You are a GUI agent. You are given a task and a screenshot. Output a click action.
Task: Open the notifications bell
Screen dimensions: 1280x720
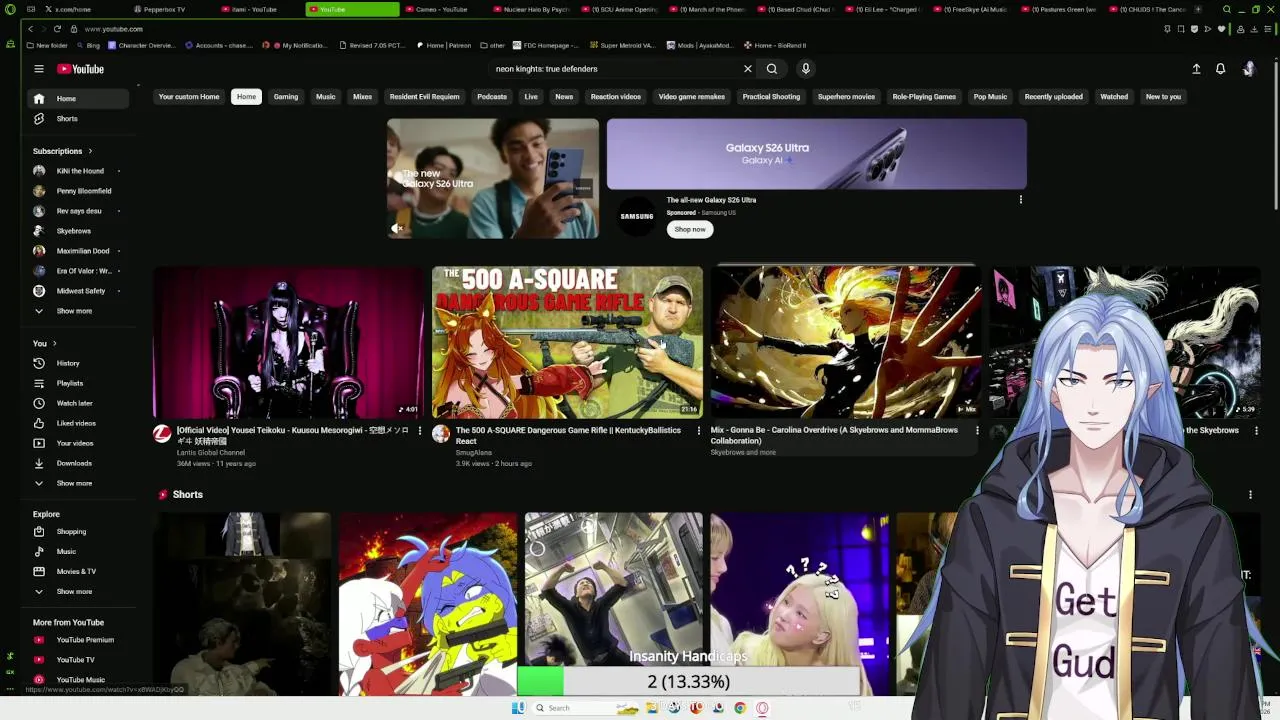point(1220,69)
